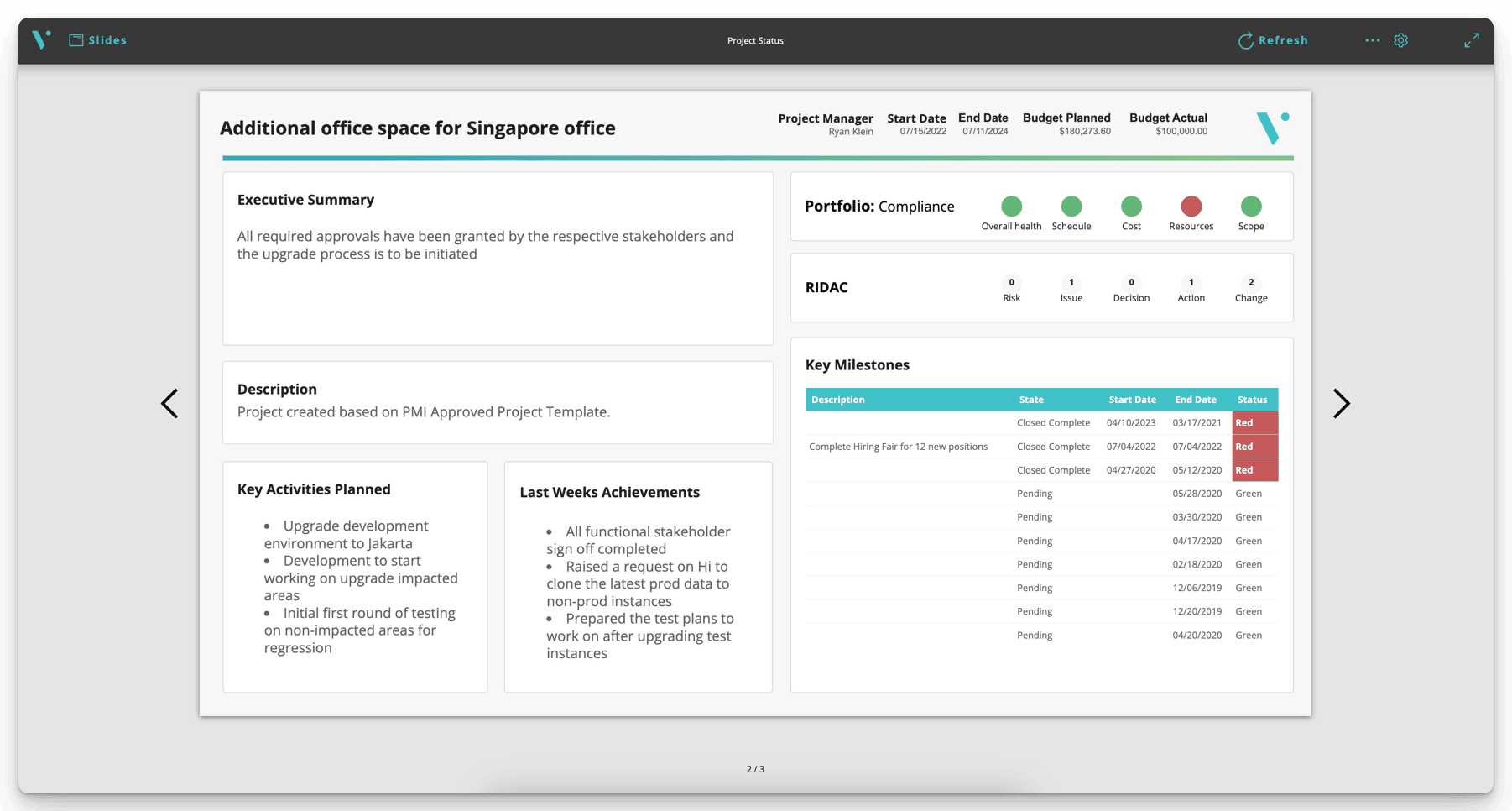
Task: Click Budget Actual value $100,000.00
Action: click(x=1181, y=132)
